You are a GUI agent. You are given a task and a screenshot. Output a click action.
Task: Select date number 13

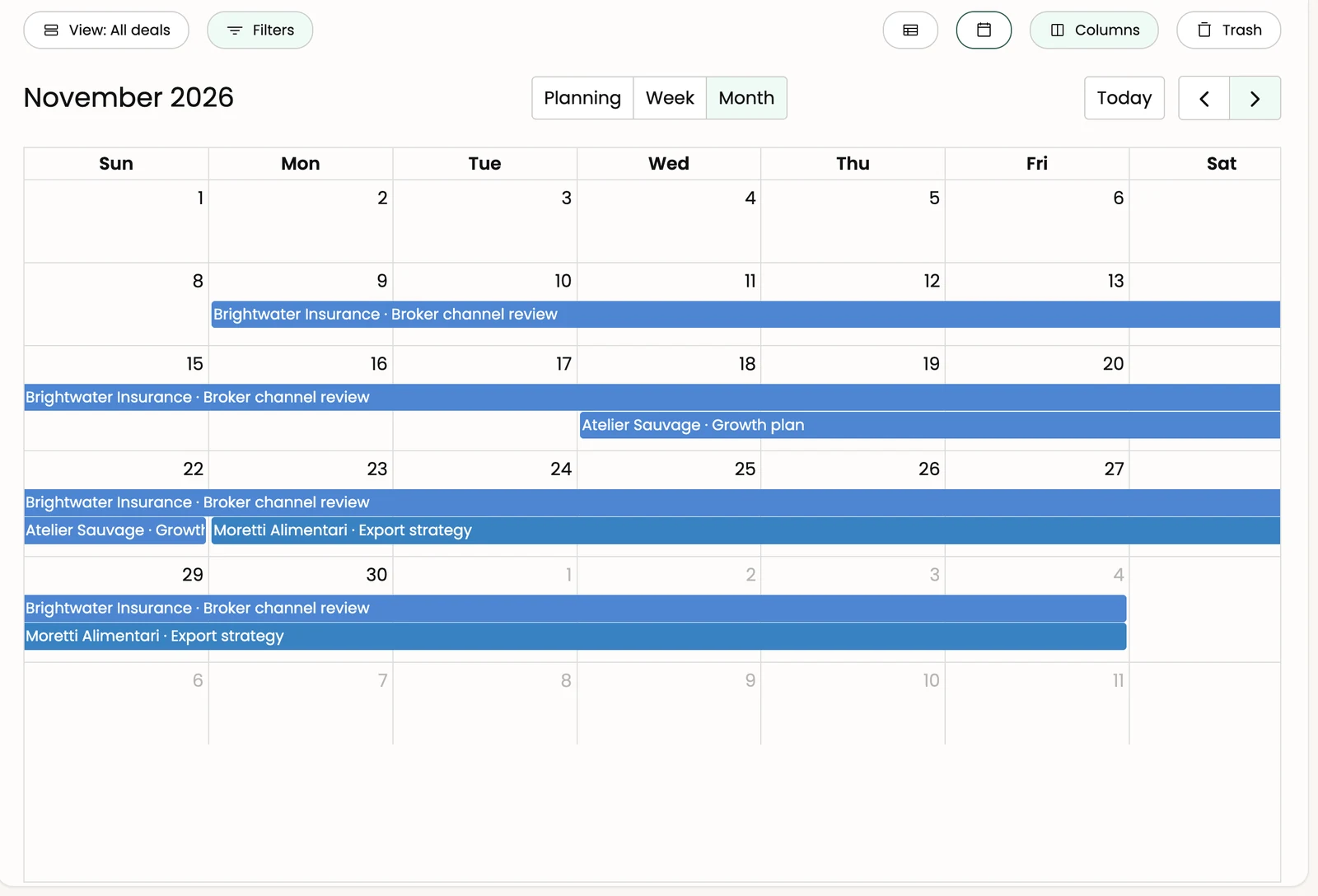tap(1115, 281)
